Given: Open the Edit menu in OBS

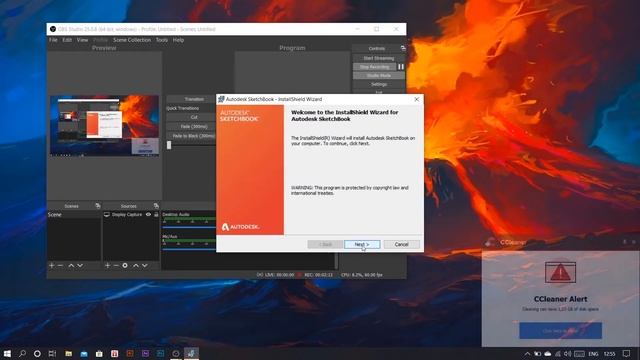Looking at the screenshot, I should pos(67,40).
